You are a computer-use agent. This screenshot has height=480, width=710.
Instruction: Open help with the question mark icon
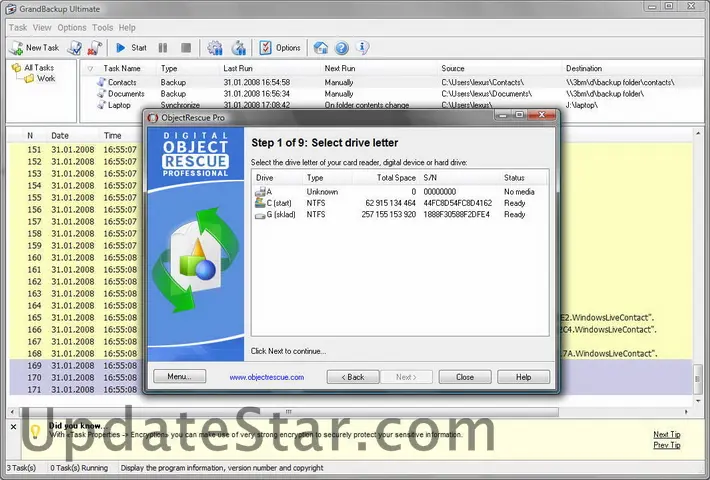[342, 48]
